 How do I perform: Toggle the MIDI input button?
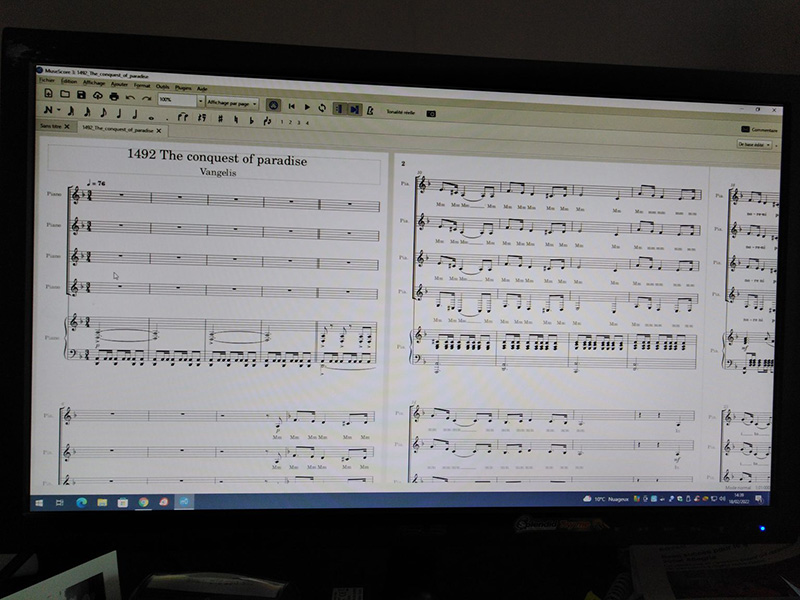point(273,105)
